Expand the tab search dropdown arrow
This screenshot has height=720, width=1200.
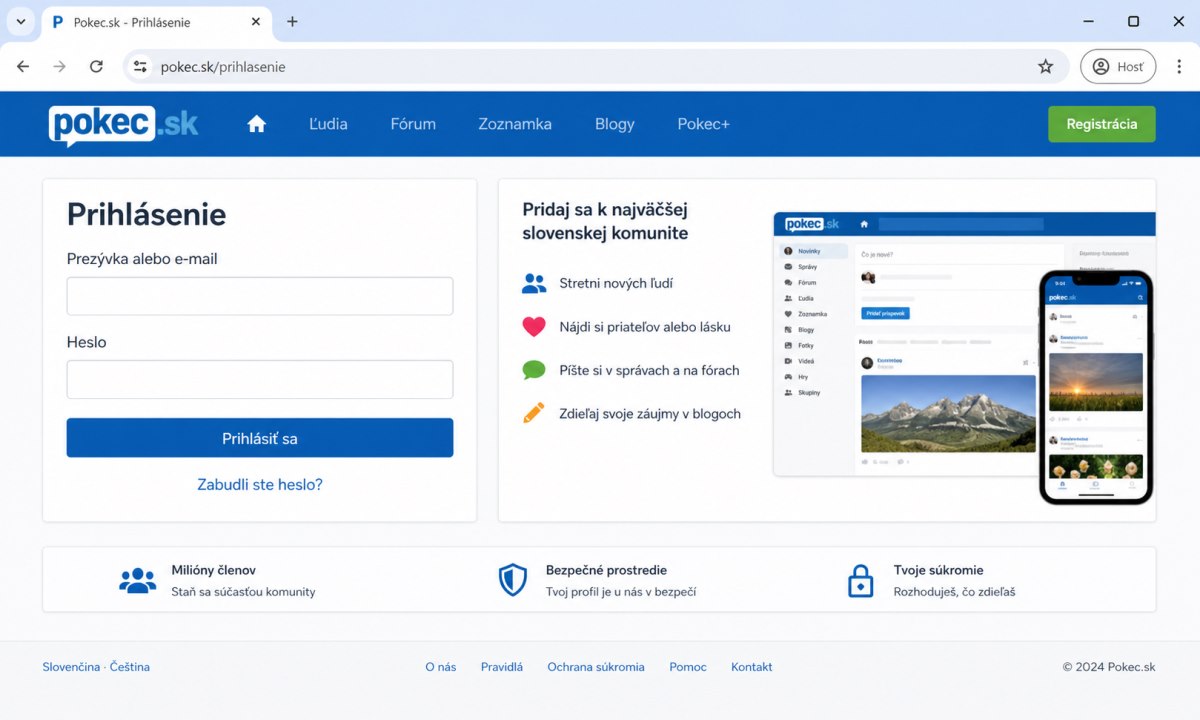coord(19,22)
